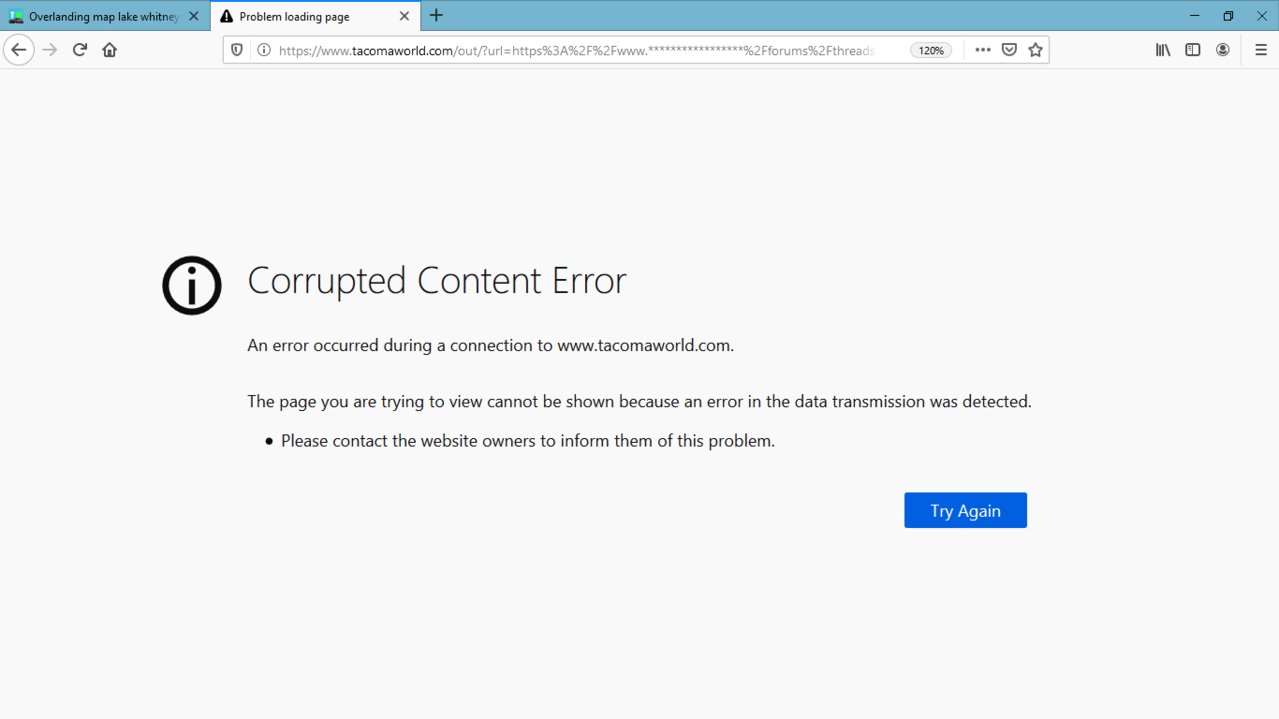The image size is (1279, 719).
Task: Open the Firefox hamburger menu
Action: tap(1261, 50)
